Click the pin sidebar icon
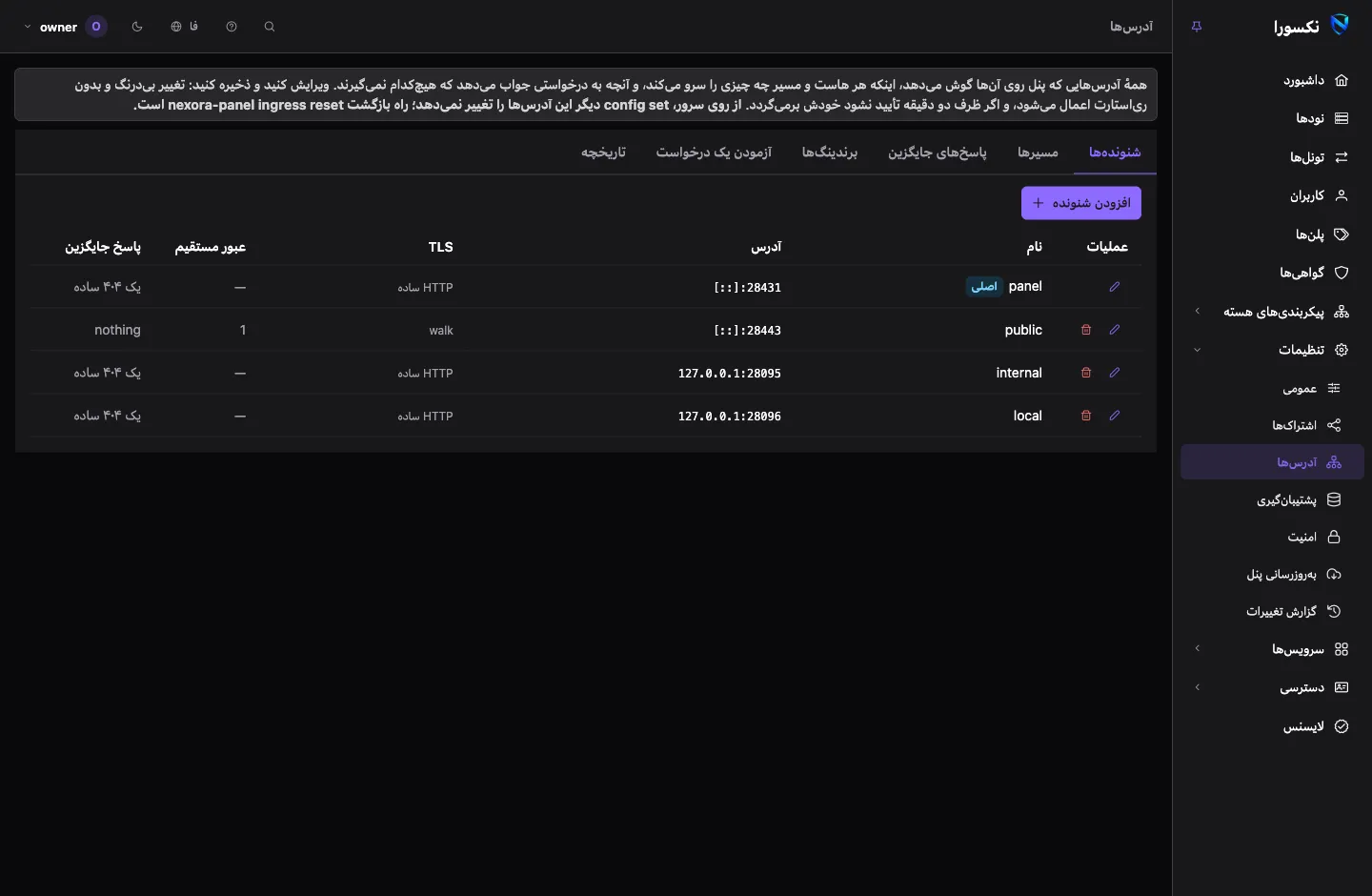Screen dimensions: 1372x896 click(x=1197, y=27)
